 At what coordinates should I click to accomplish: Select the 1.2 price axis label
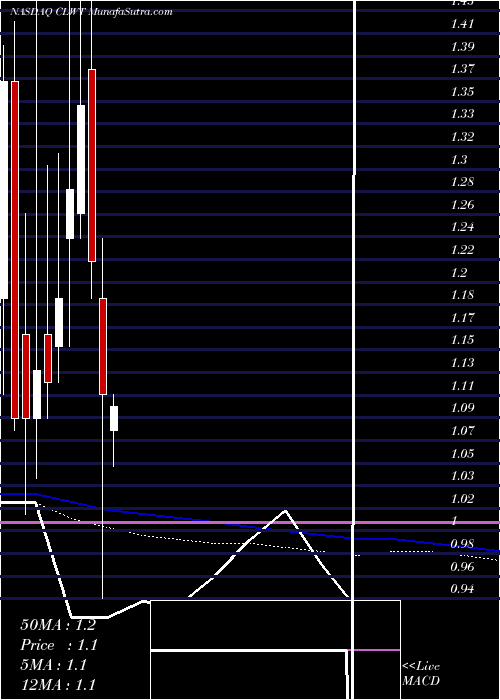(459, 273)
